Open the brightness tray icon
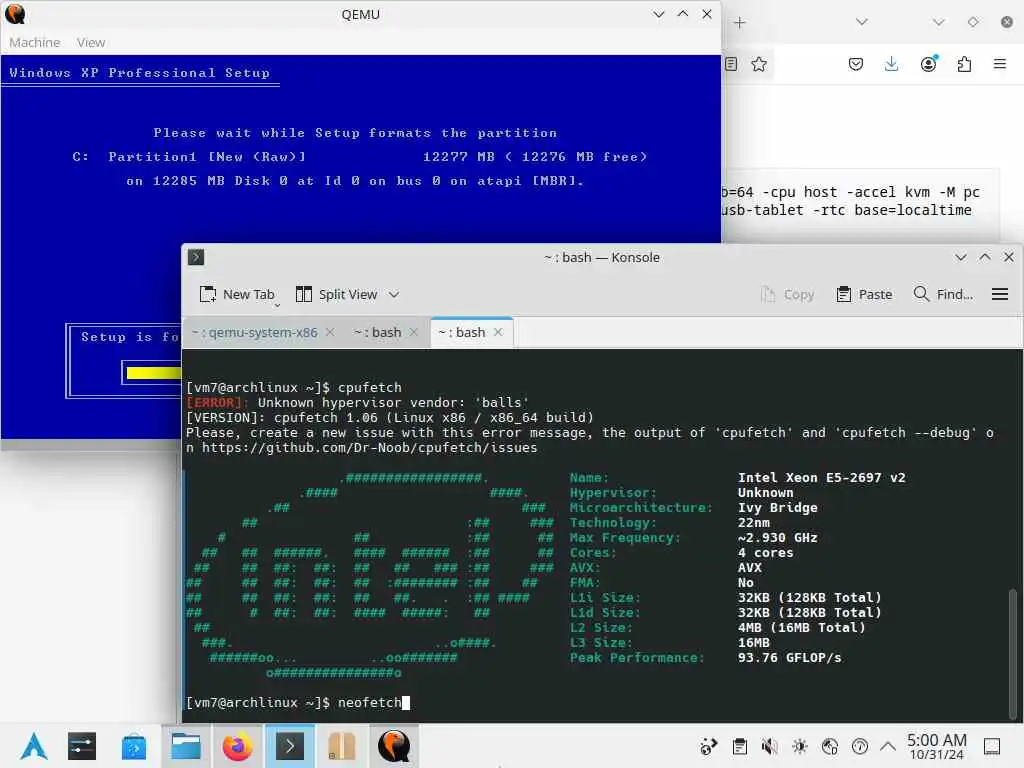Screen dimensions: 1024x768 click(x=799, y=746)
